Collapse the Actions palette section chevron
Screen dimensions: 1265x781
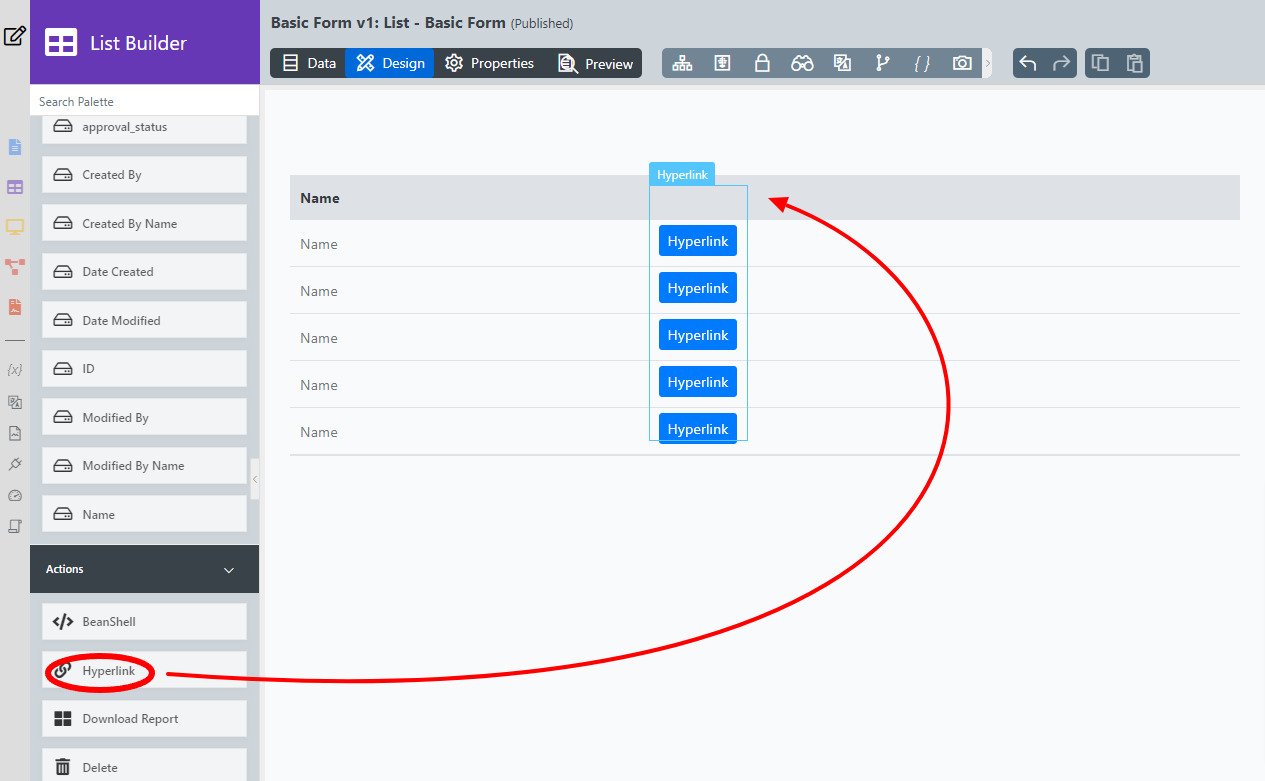point(229,570)
